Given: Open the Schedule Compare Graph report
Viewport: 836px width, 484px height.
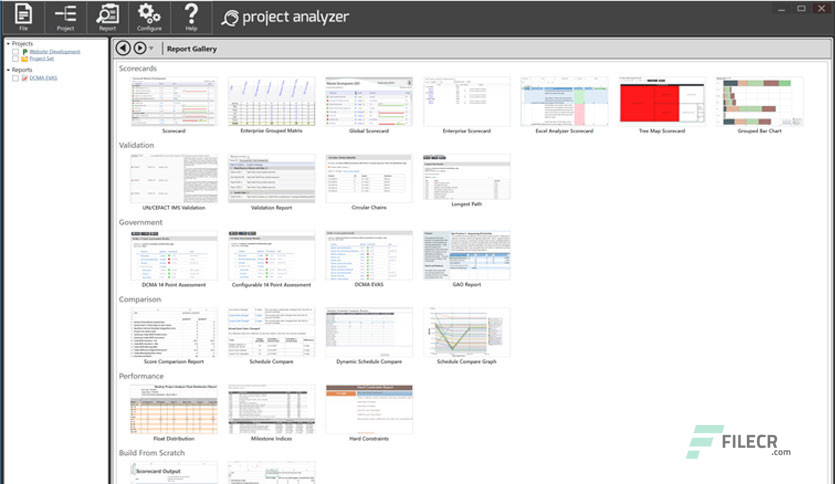Looking at the screenshot, I should coord(467,332).
